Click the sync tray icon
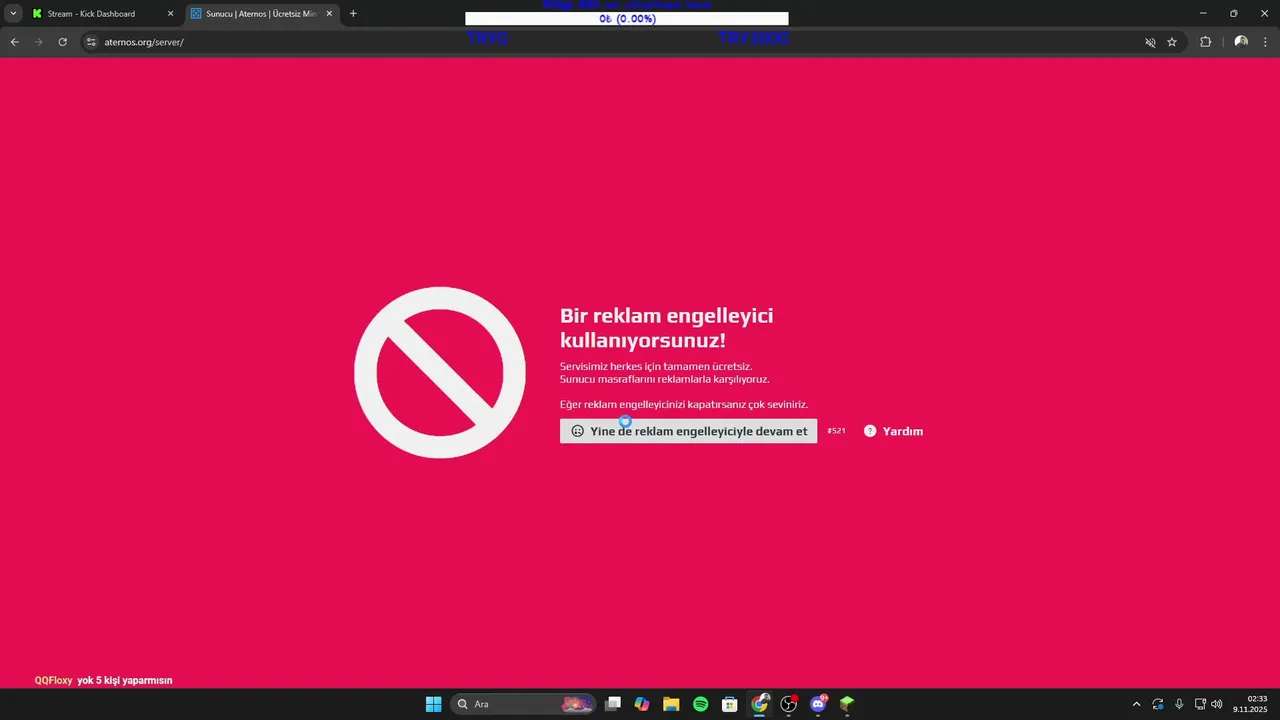The image size is (1280, 720). coord(1158,704)
